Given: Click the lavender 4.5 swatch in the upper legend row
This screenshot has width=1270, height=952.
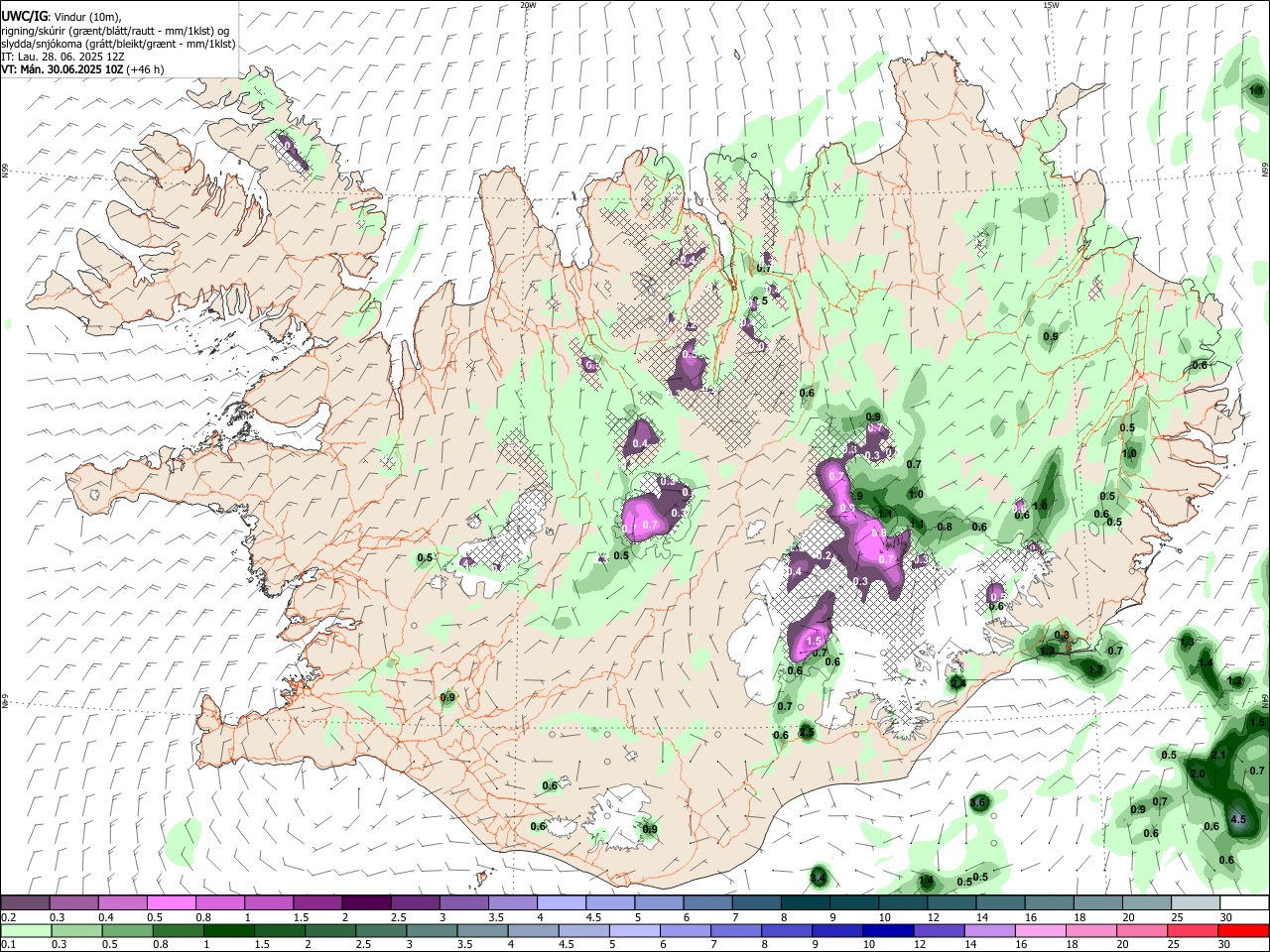Looking at the screenshot, I should click(609, 903).
